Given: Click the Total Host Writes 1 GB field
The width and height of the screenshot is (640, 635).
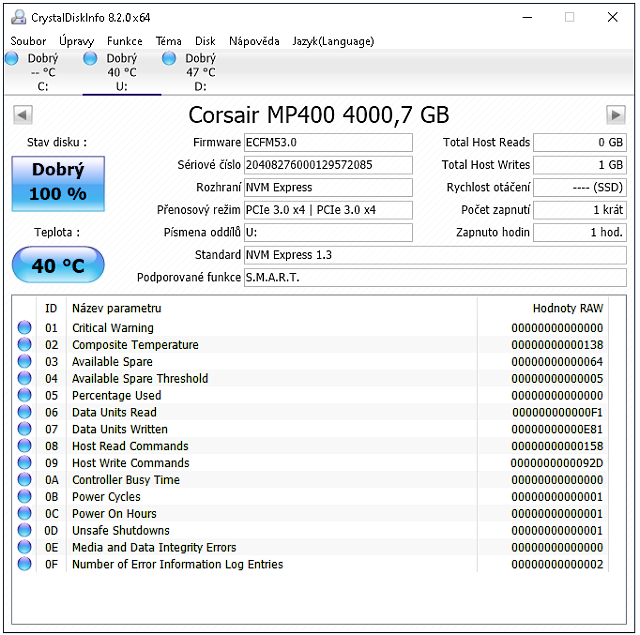Looking at the screenshot, I should (580, 165).
